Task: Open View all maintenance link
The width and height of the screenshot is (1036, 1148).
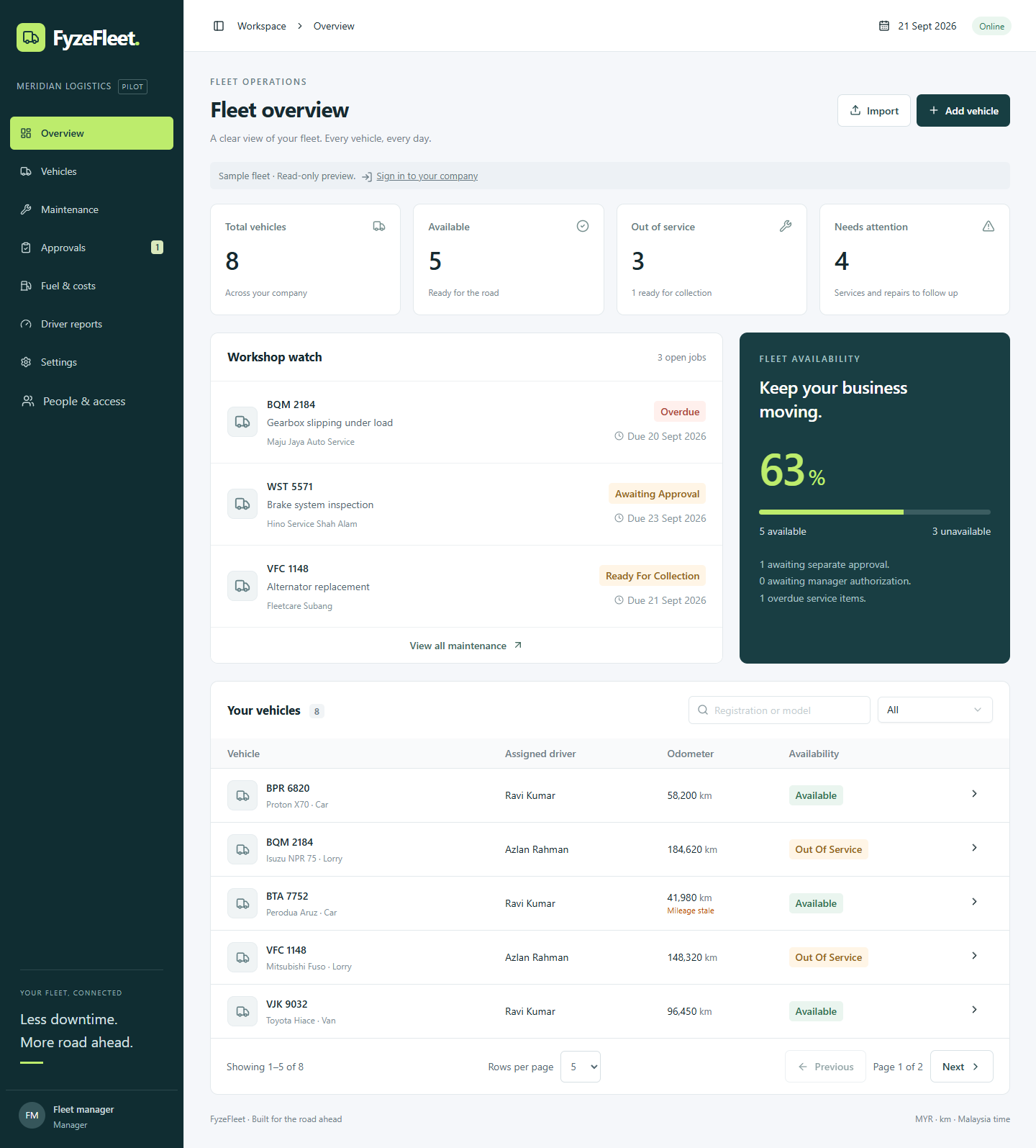Action: 466,646
